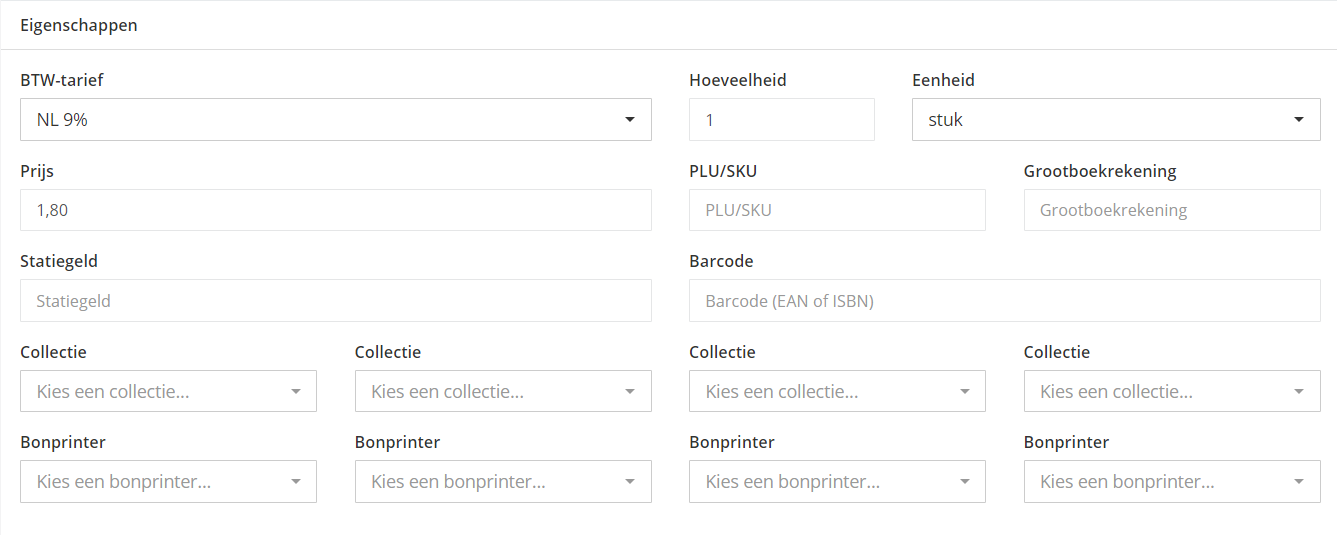Expand the Eenheid dropdown set to stuk
This screenshot has height=535, width=1337.
click(x=1115, y=119)
